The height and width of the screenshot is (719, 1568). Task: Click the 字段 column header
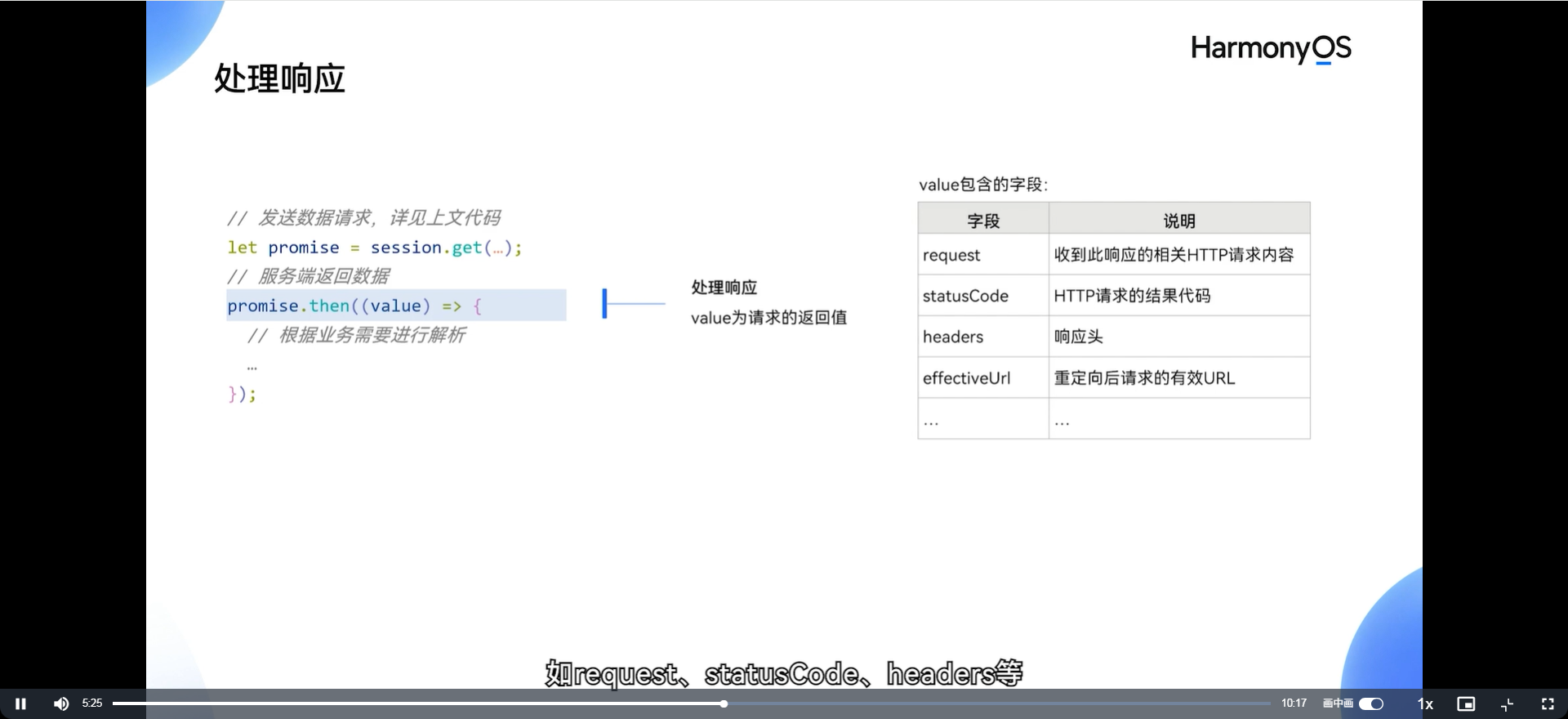click(983, 220)
